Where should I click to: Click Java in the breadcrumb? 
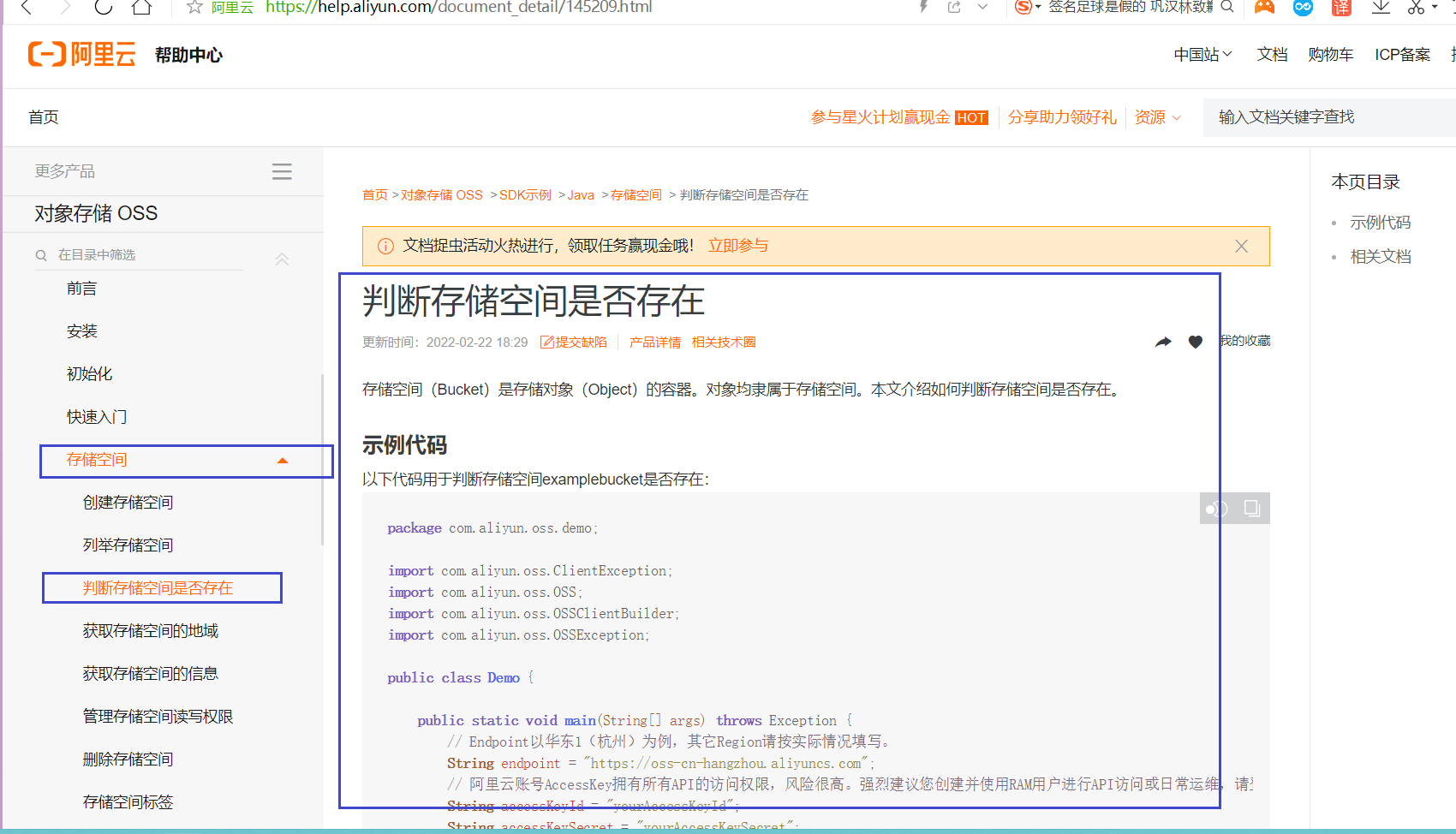581,195
